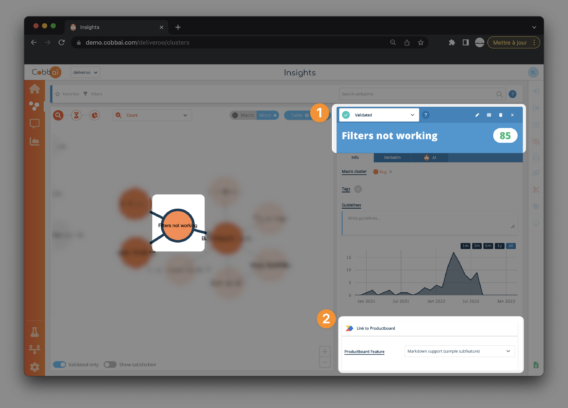
Task: Select the pie chart mode icon
Action: pyautogui.click(x=95, y=115)
